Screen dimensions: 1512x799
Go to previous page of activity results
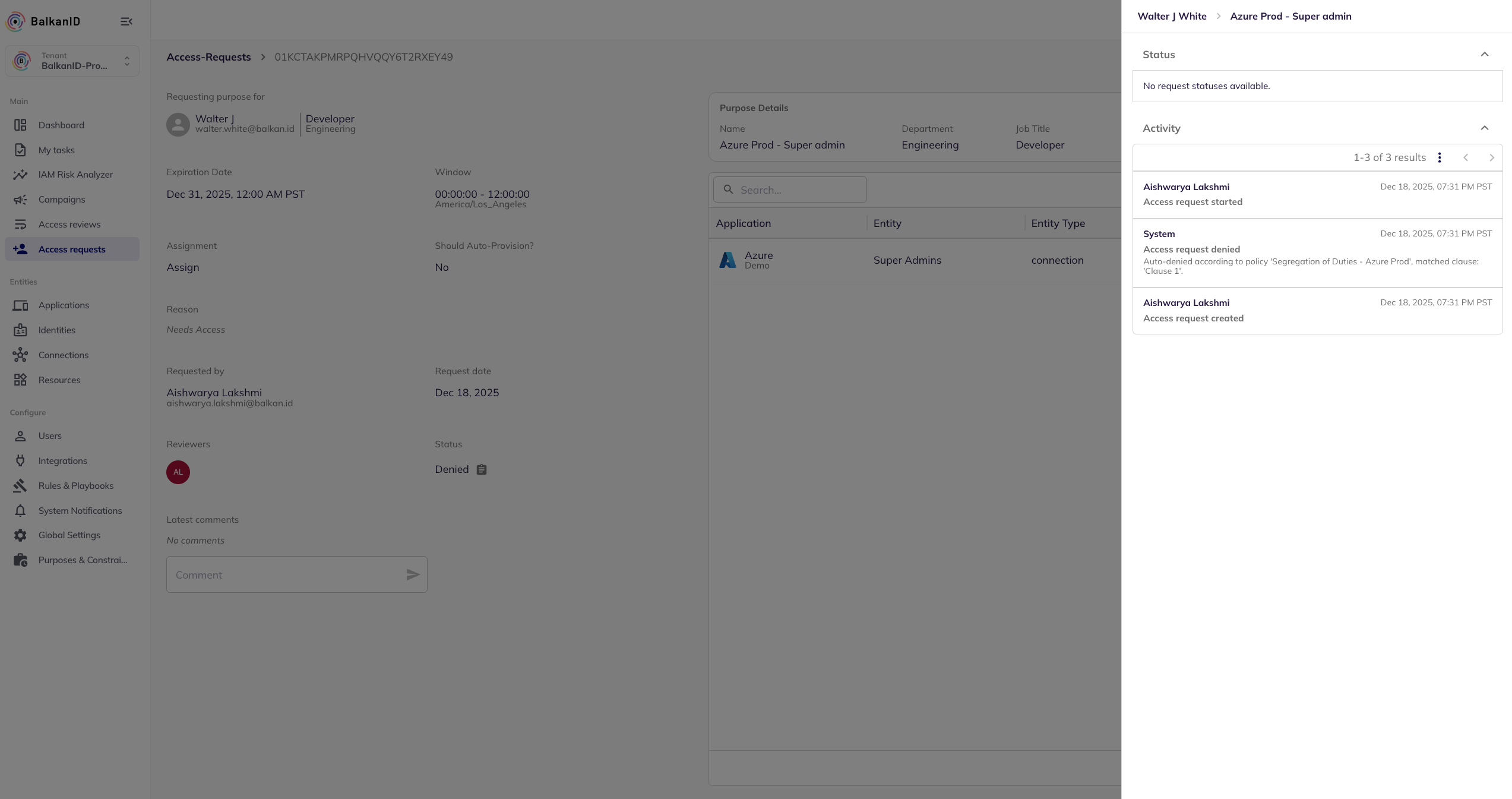tap(1466, 157)
